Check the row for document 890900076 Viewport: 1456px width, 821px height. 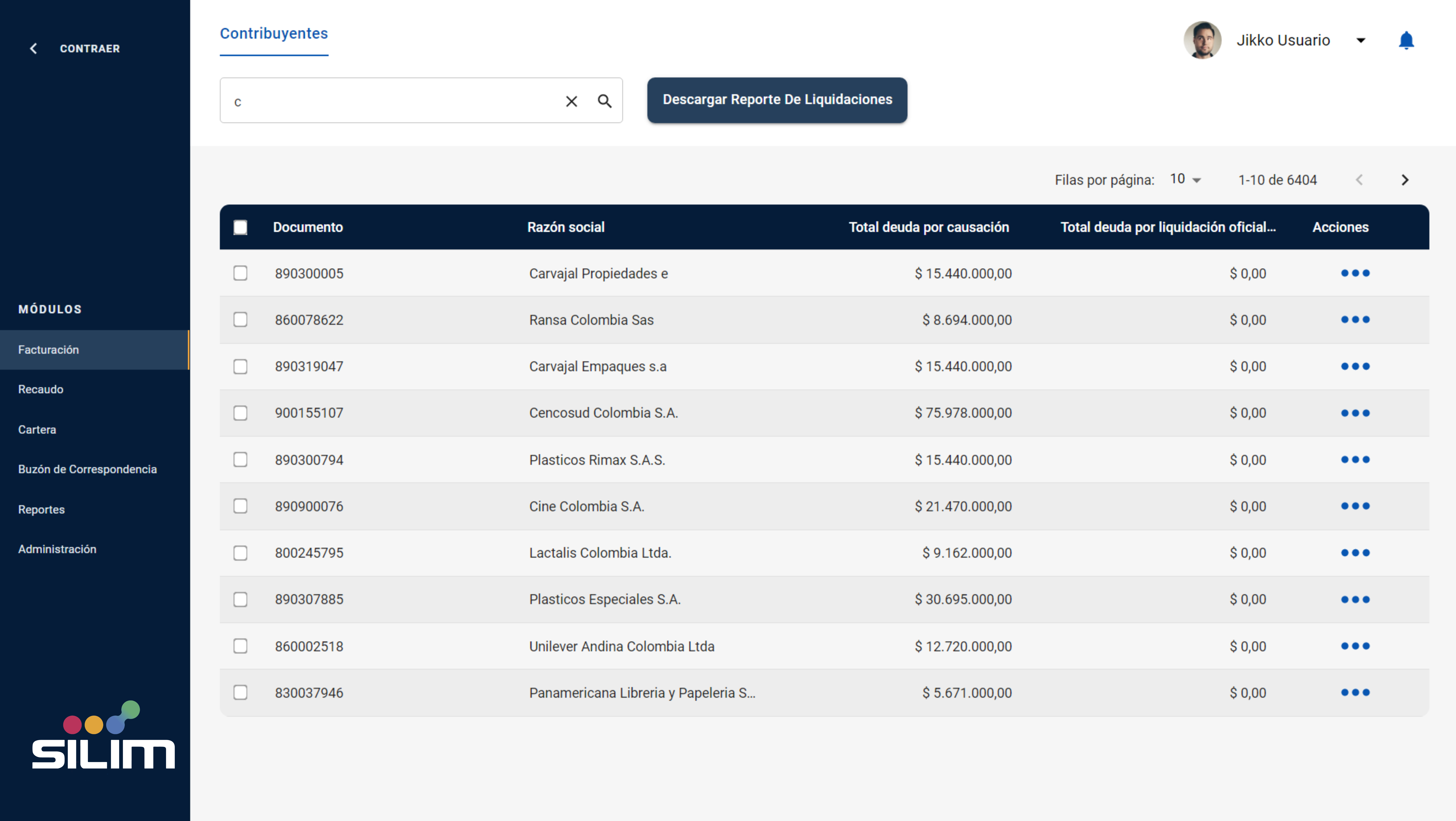coord(240,506)
